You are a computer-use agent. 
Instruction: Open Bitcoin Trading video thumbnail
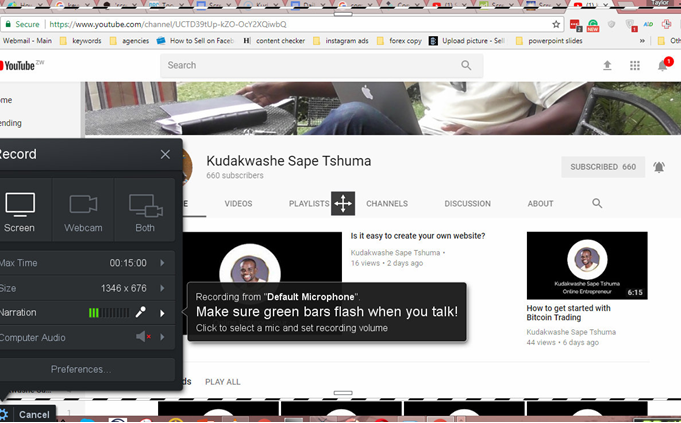click(587, 265)
